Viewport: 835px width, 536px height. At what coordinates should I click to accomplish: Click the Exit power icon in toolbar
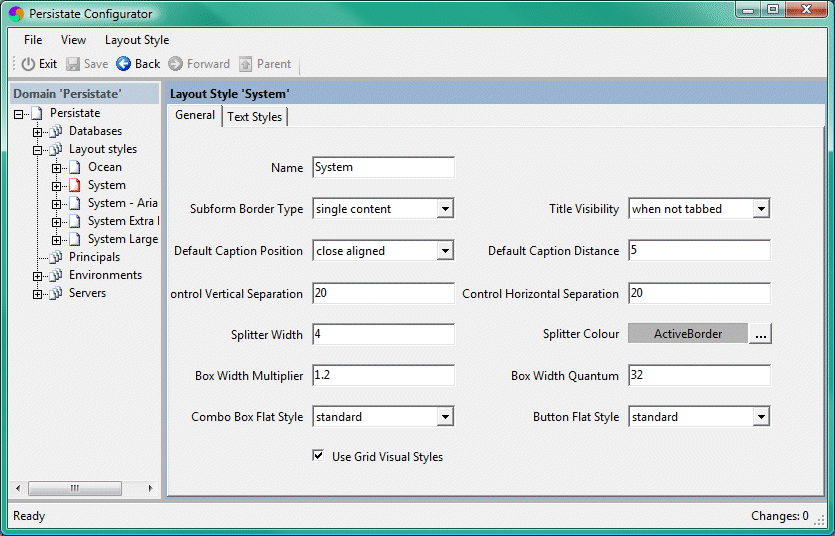[x=28, y=64]
